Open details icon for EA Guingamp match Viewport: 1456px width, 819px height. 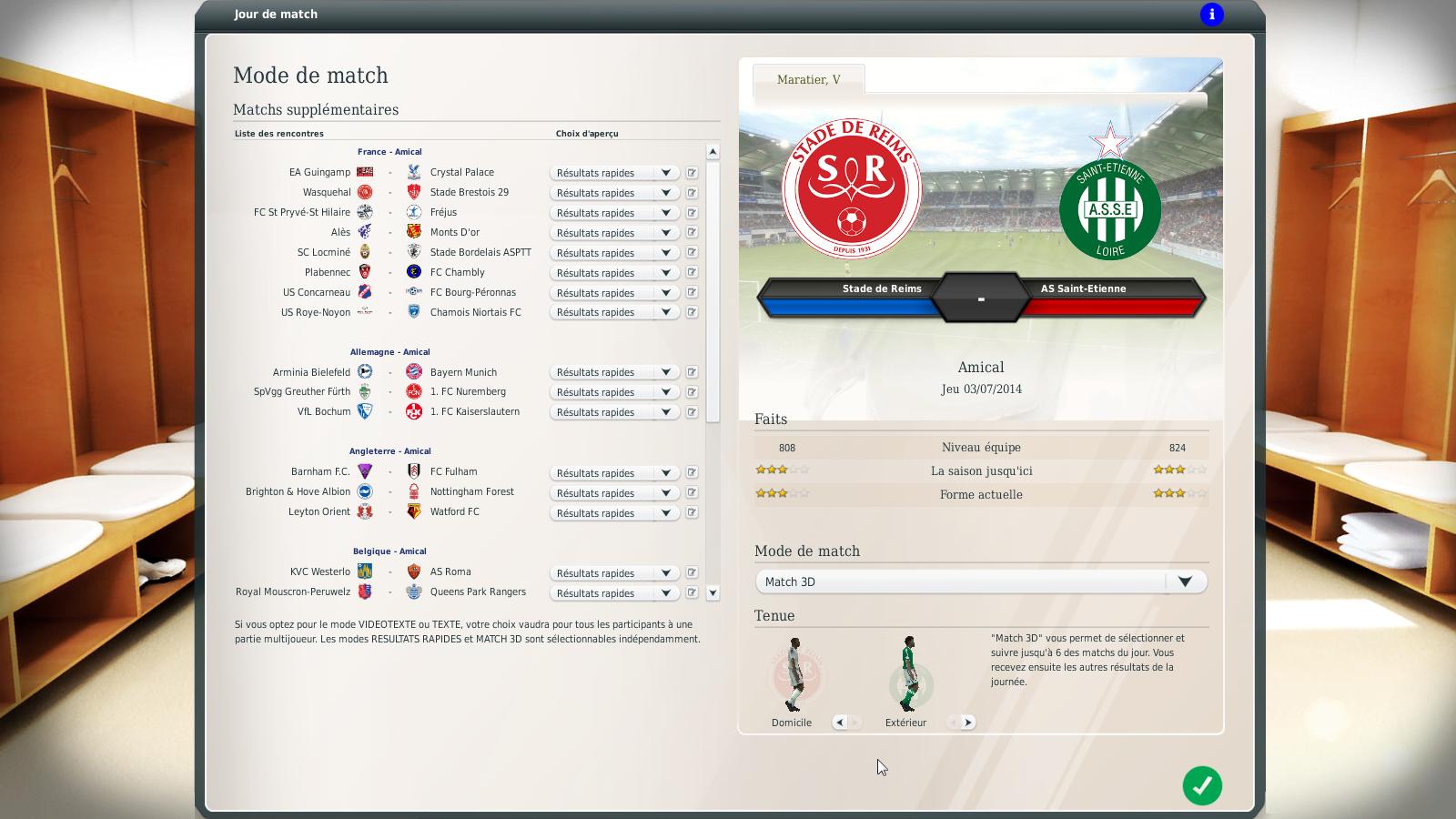pyautogui.click(x=692, y=173)
